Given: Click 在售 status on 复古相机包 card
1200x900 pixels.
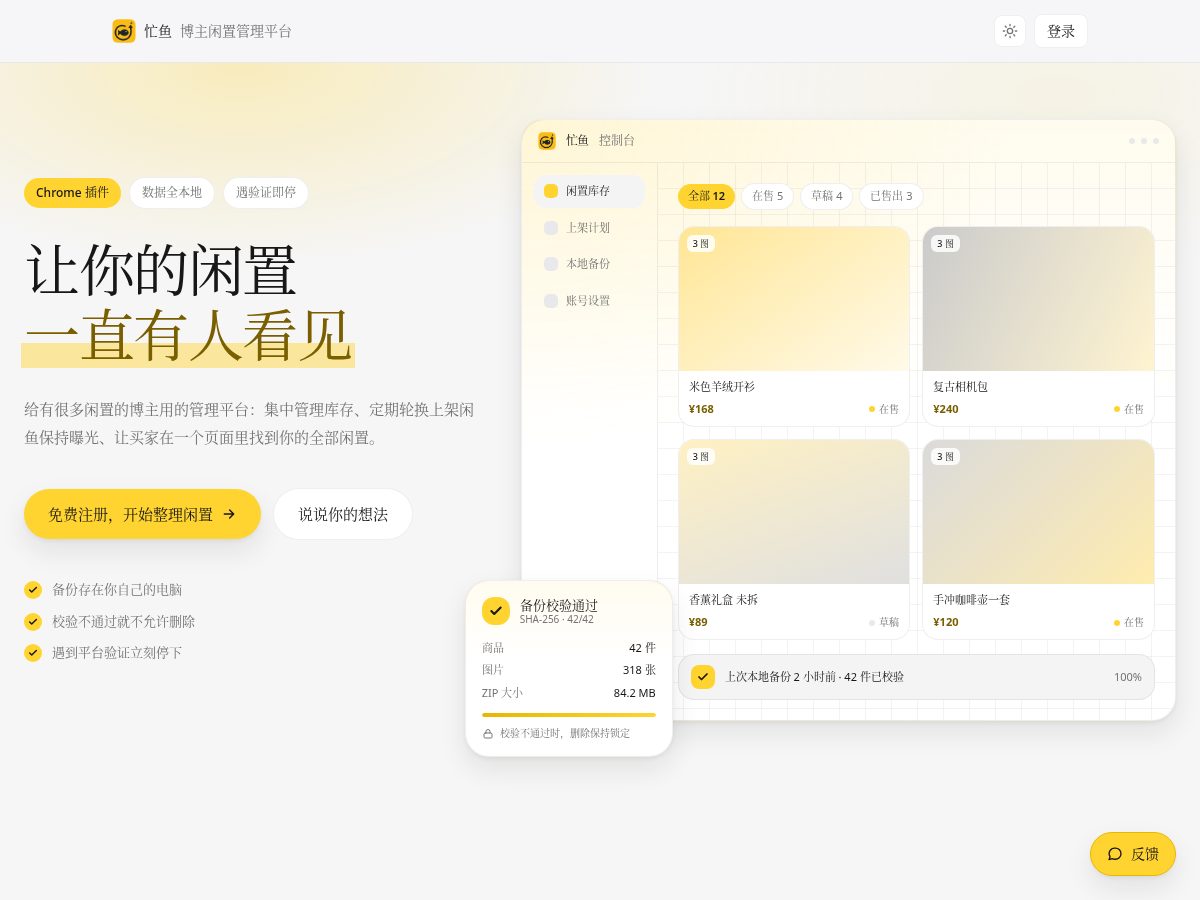Looking at the screenshot, I should pyautogui.click(x=1129, y=409).
